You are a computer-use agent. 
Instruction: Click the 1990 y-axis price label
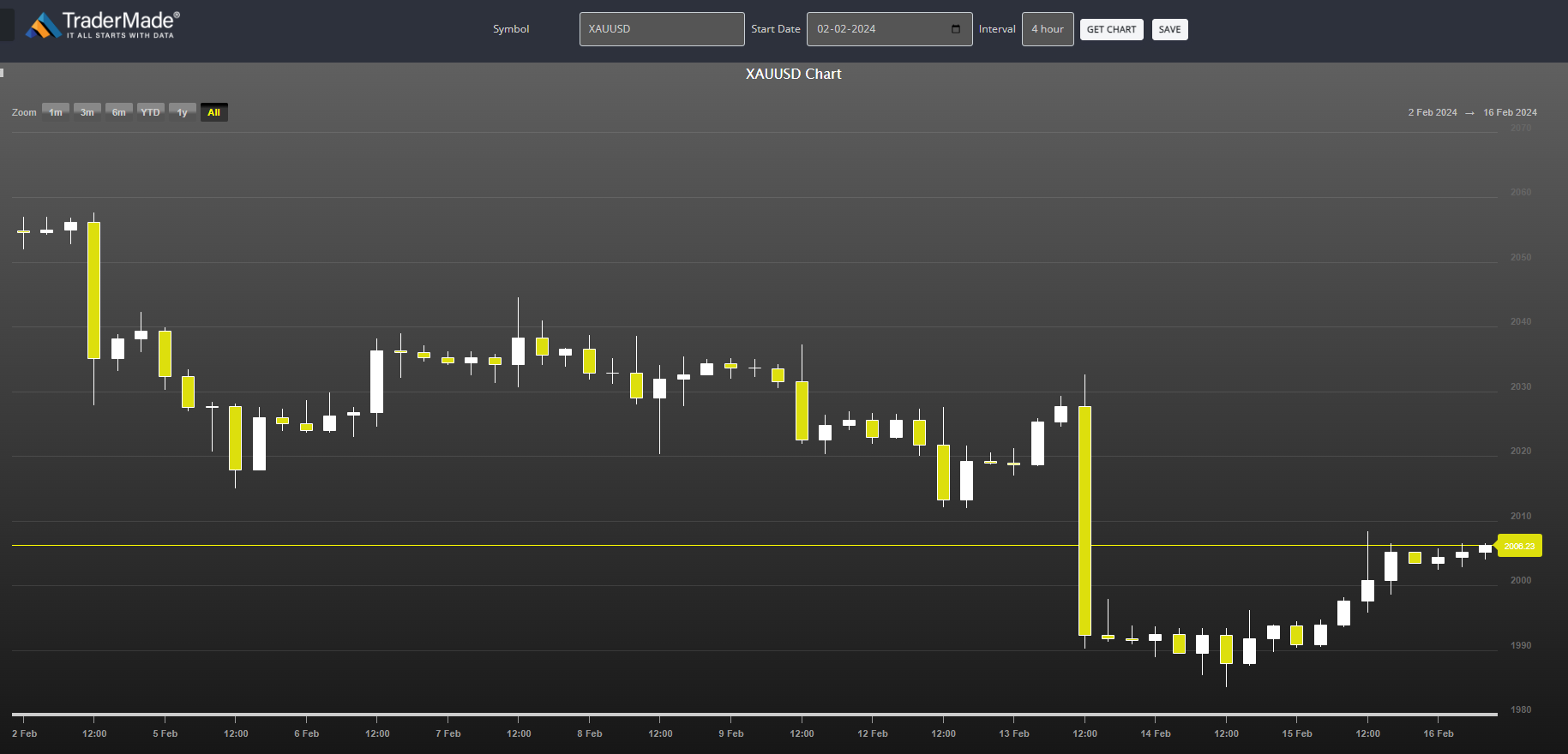click(1521, 645)
